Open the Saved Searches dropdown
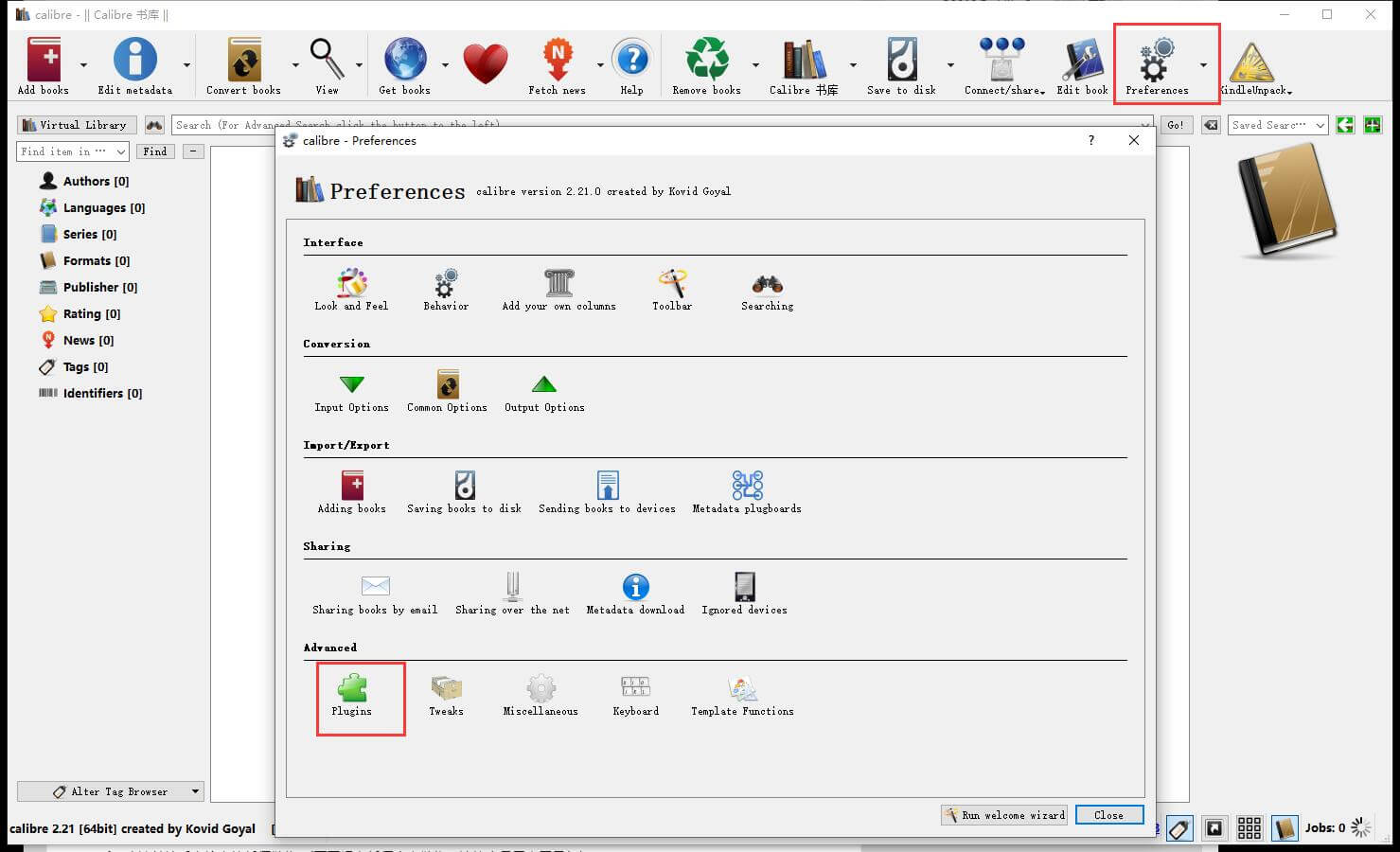 pos(1278,125)
